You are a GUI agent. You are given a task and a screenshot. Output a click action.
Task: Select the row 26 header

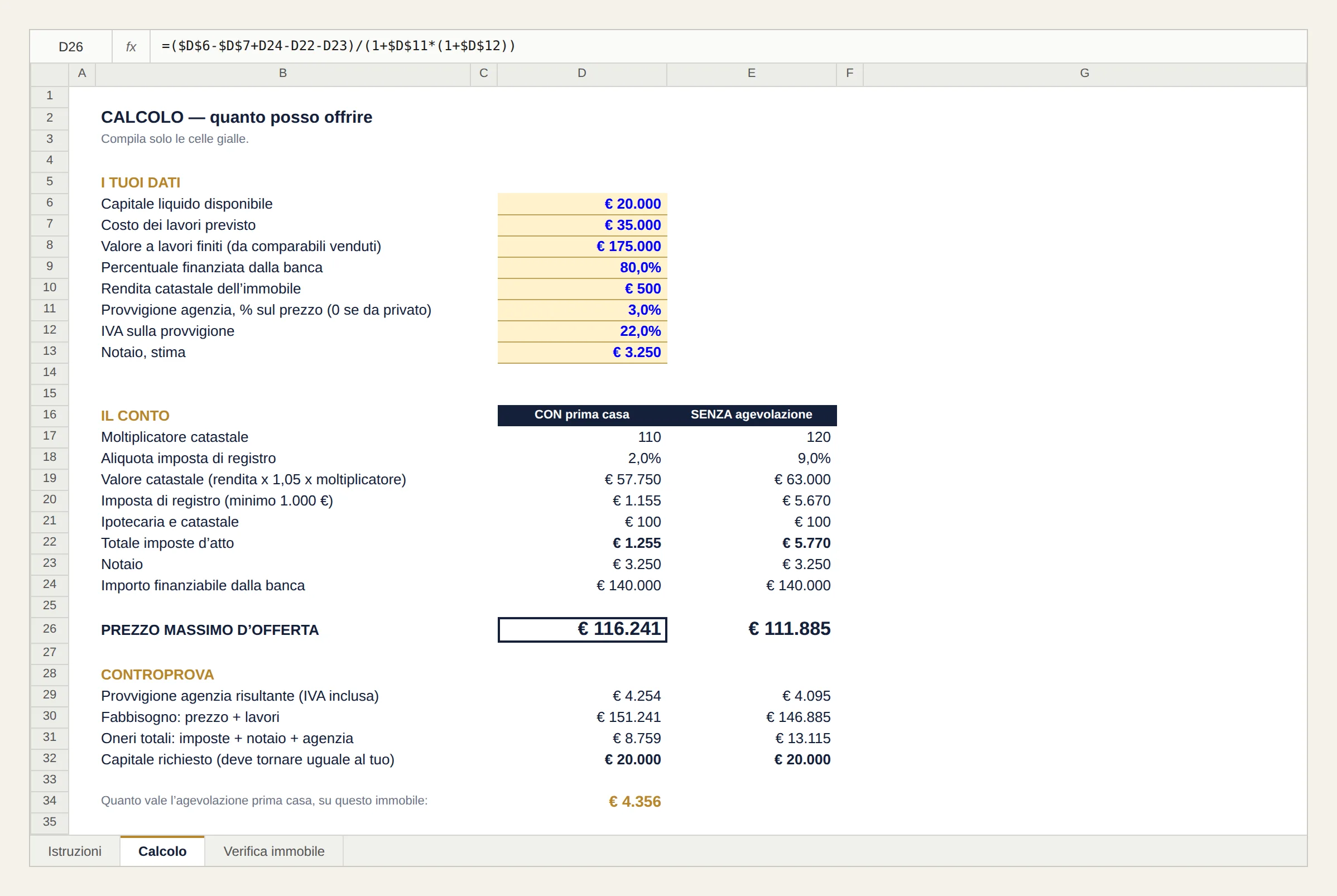[x=50, y=629]
